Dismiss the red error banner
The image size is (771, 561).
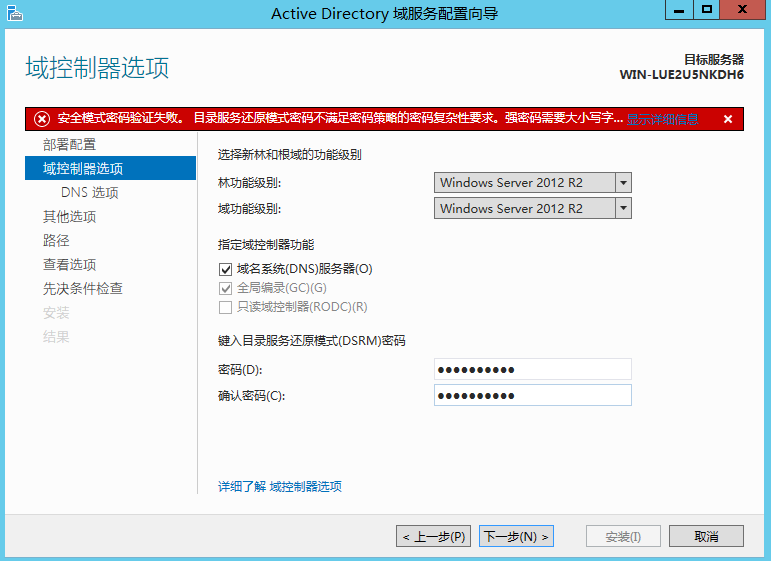tap(728, 119)
